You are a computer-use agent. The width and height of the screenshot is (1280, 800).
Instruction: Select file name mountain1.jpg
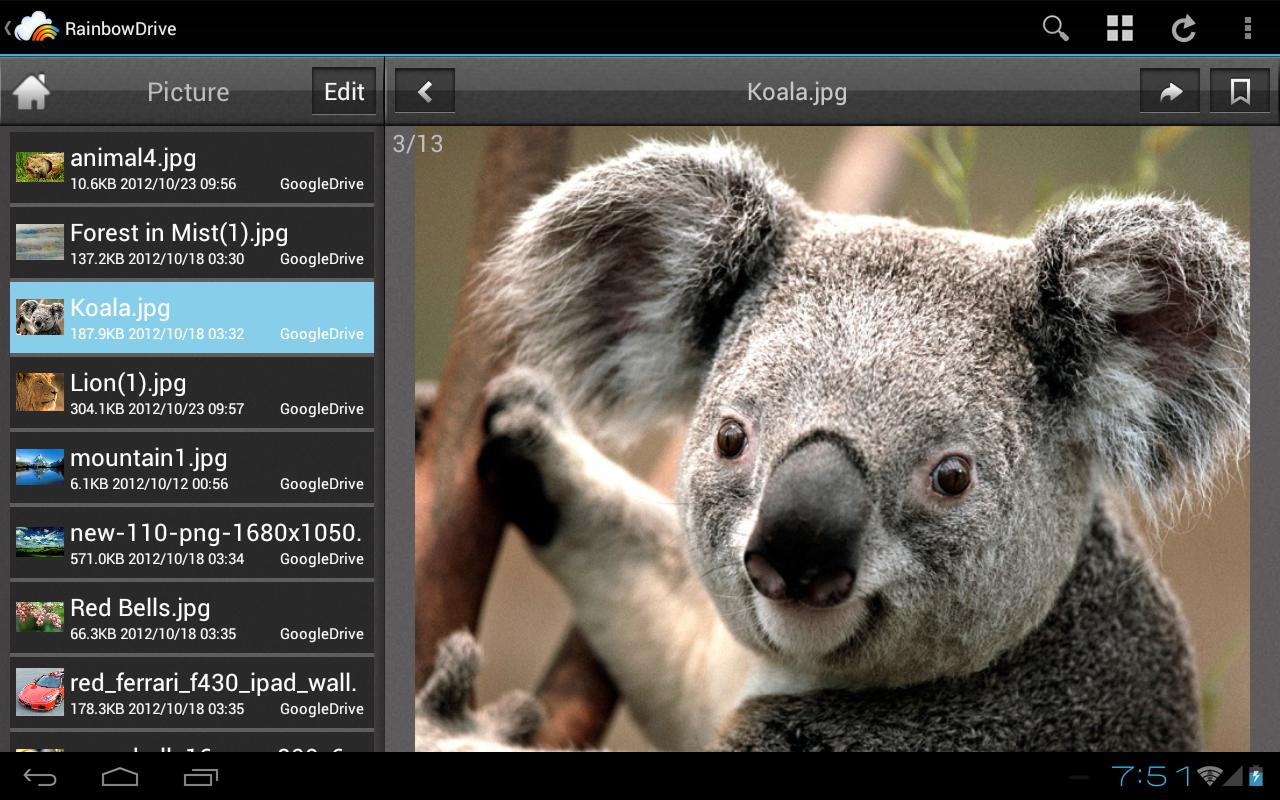[149, 458]
